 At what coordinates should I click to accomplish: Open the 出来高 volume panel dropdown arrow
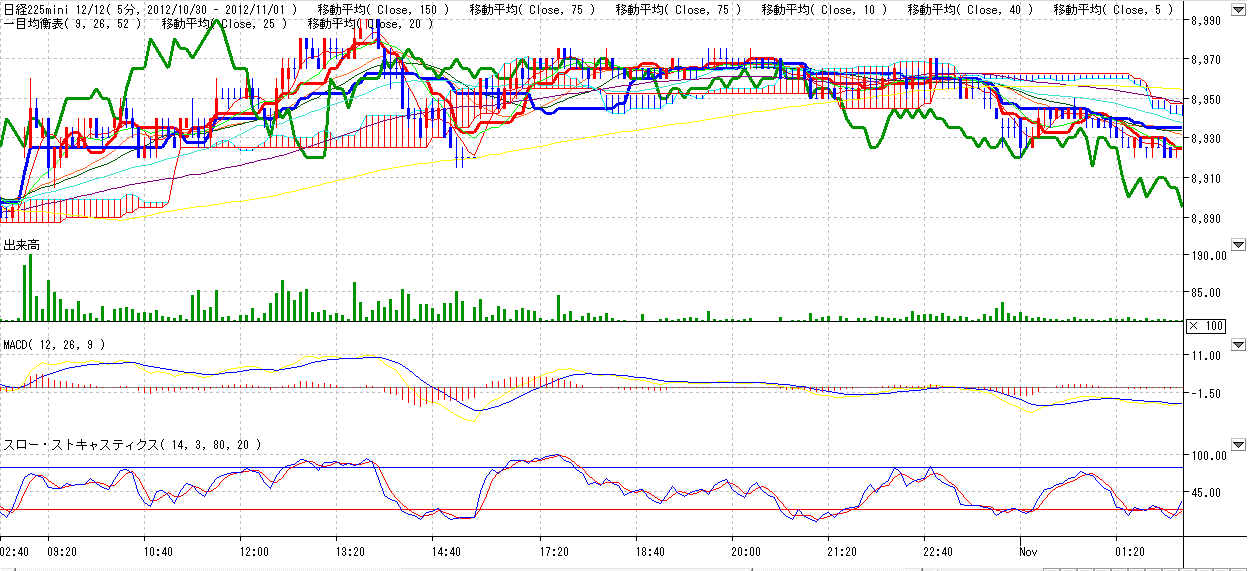[x=1239, y=245]
